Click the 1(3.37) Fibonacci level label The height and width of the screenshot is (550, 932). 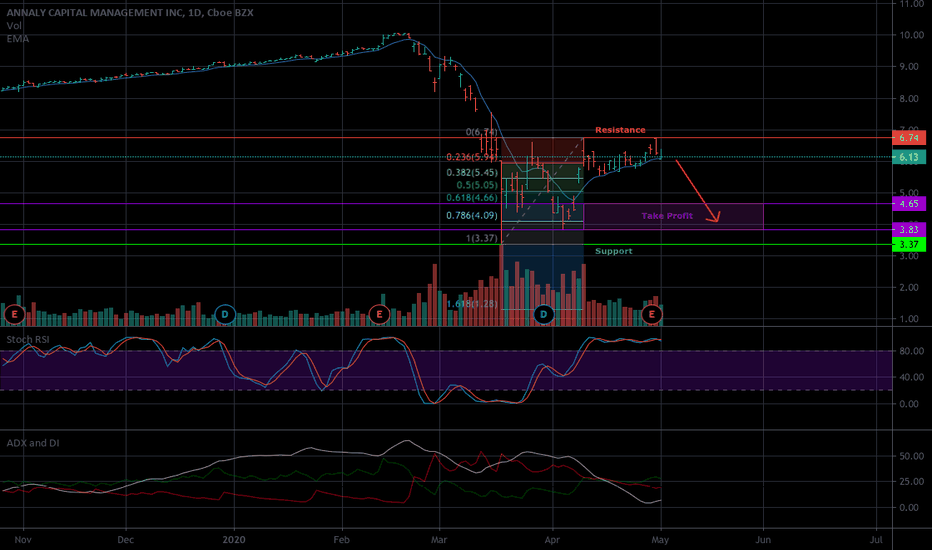pyautogui.click(x=481, y=238)
